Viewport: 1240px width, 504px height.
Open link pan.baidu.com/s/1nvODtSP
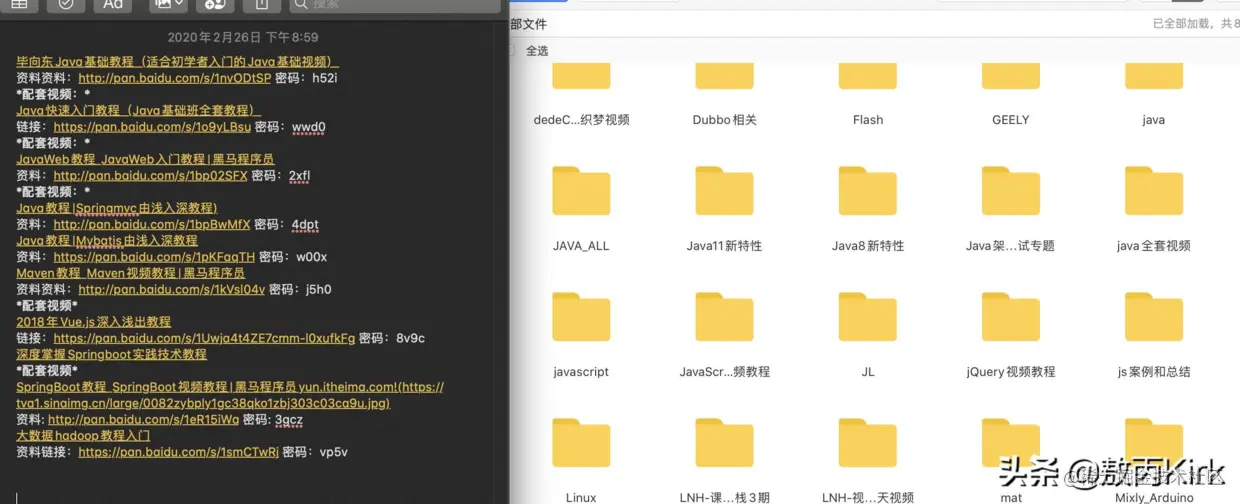coord(174,78)
